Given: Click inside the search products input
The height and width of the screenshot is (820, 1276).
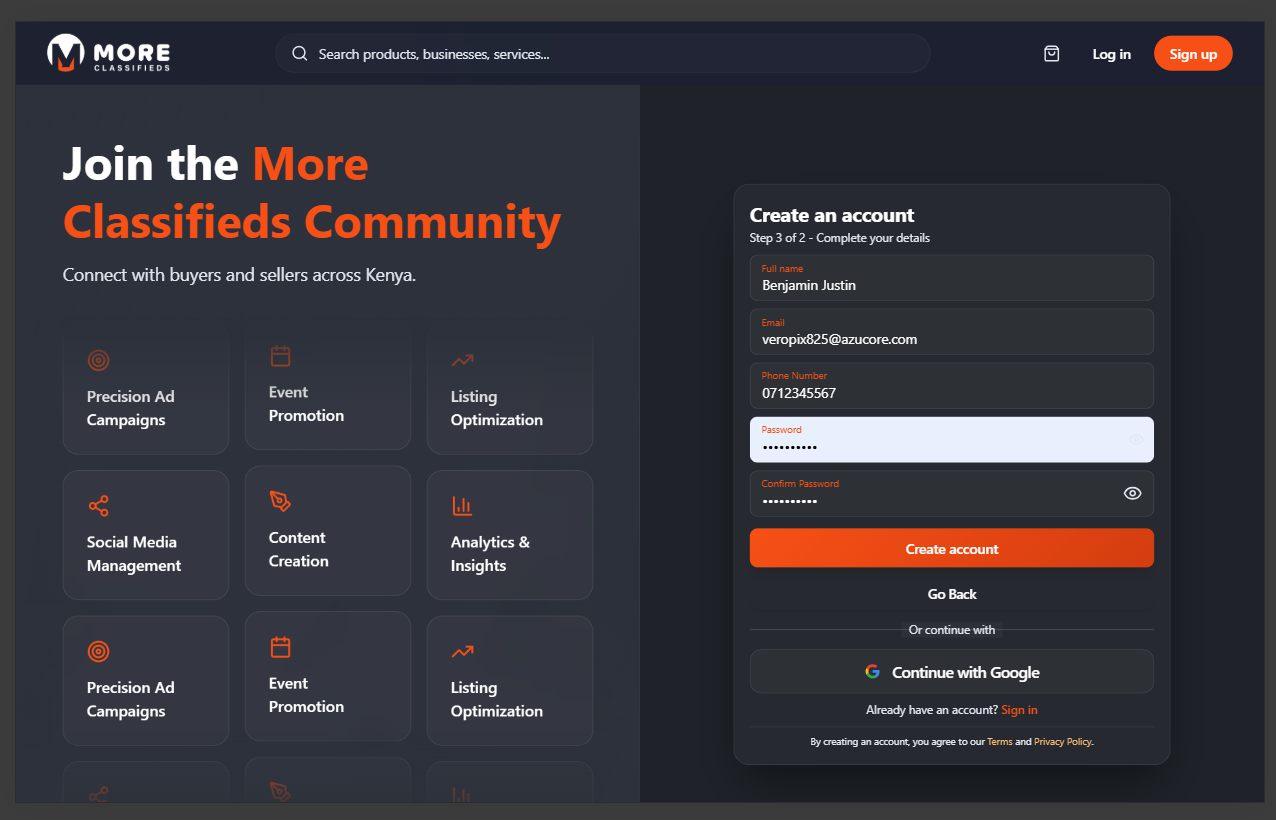Looking at the screenshot, I should tap(600, 53).
